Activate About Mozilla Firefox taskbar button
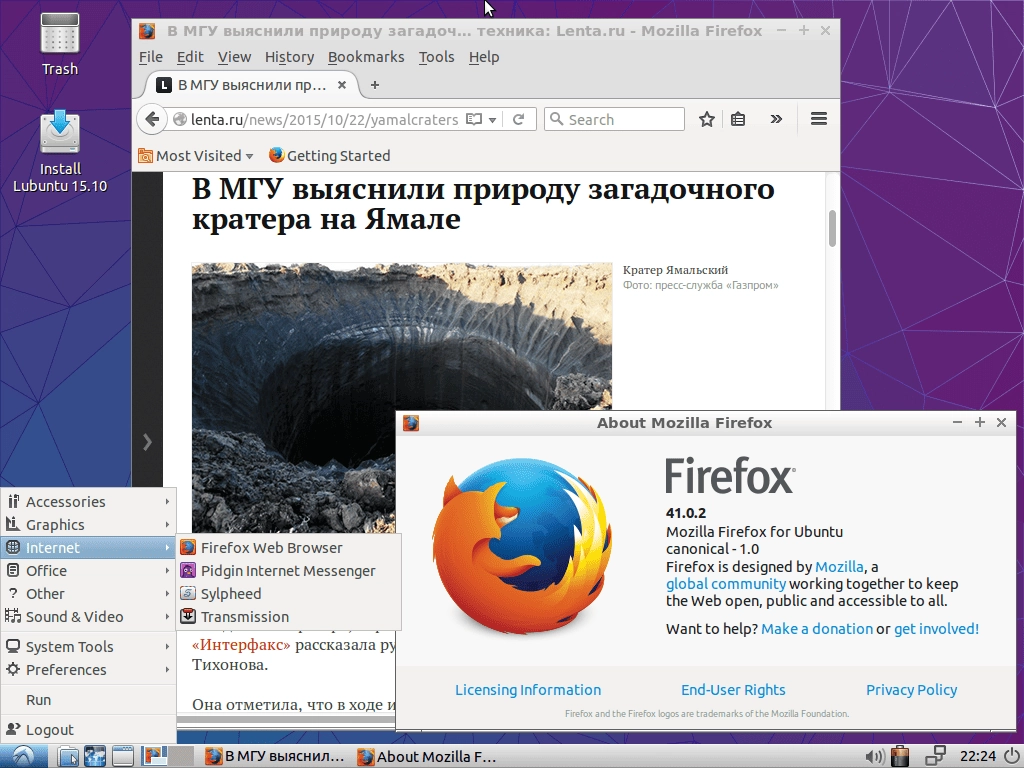Screen dimensions: 1024x768 tap(428, 756)
